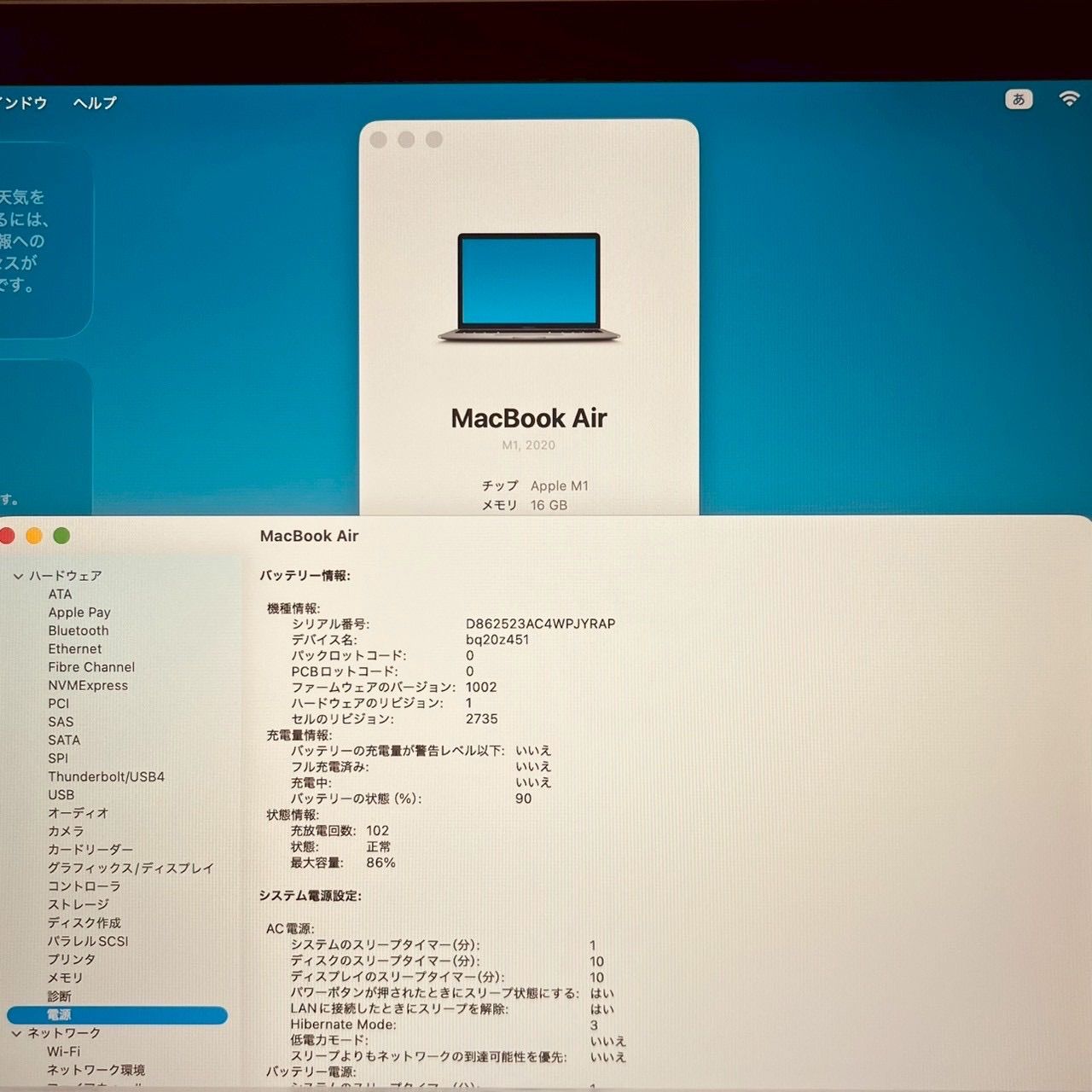Select コントローラ in the sidebar
The image size is (1092, 1092).
click(x=84, y=886)
